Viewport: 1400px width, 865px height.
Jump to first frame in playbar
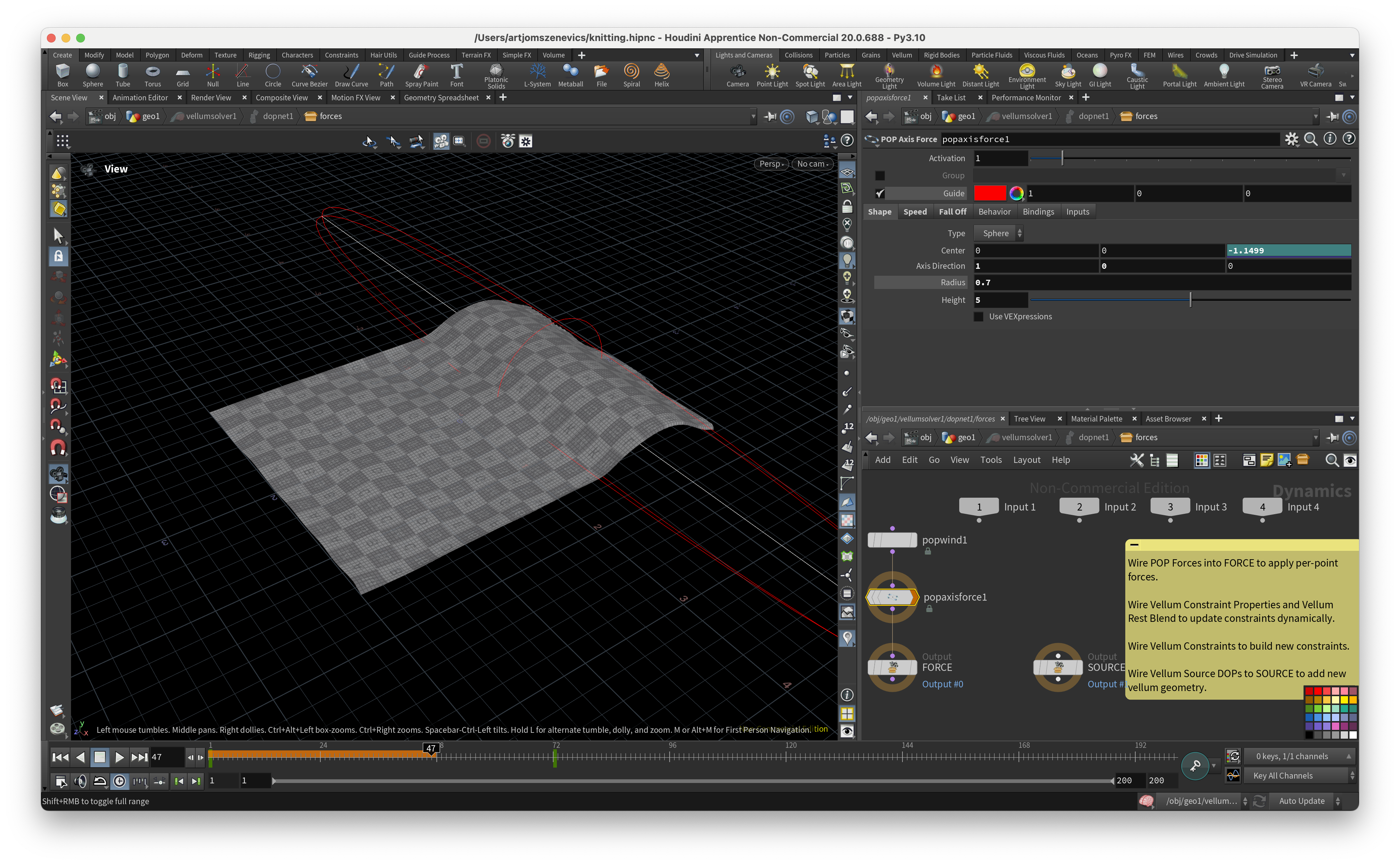(x=60, y=757)
